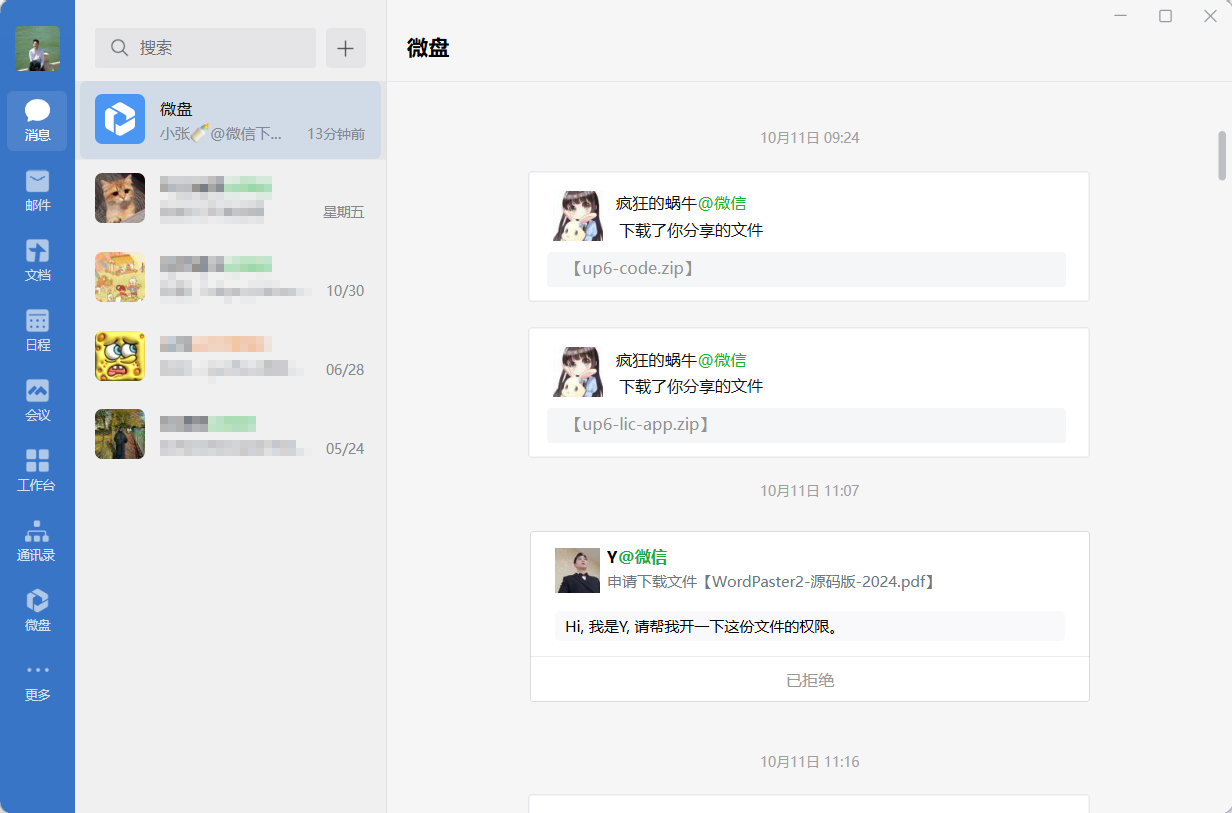Click the permission request message text

701,627
